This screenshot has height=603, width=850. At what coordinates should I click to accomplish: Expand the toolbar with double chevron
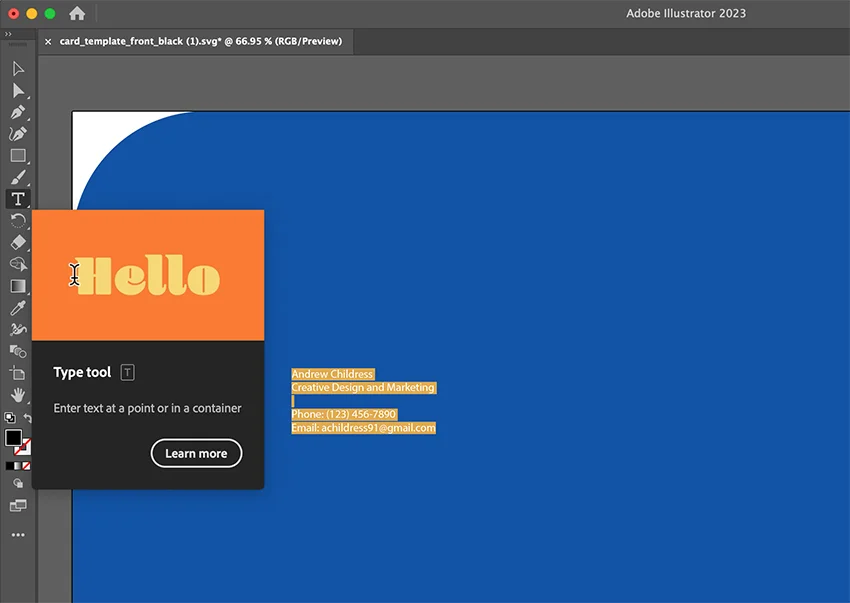coord(8,34)
